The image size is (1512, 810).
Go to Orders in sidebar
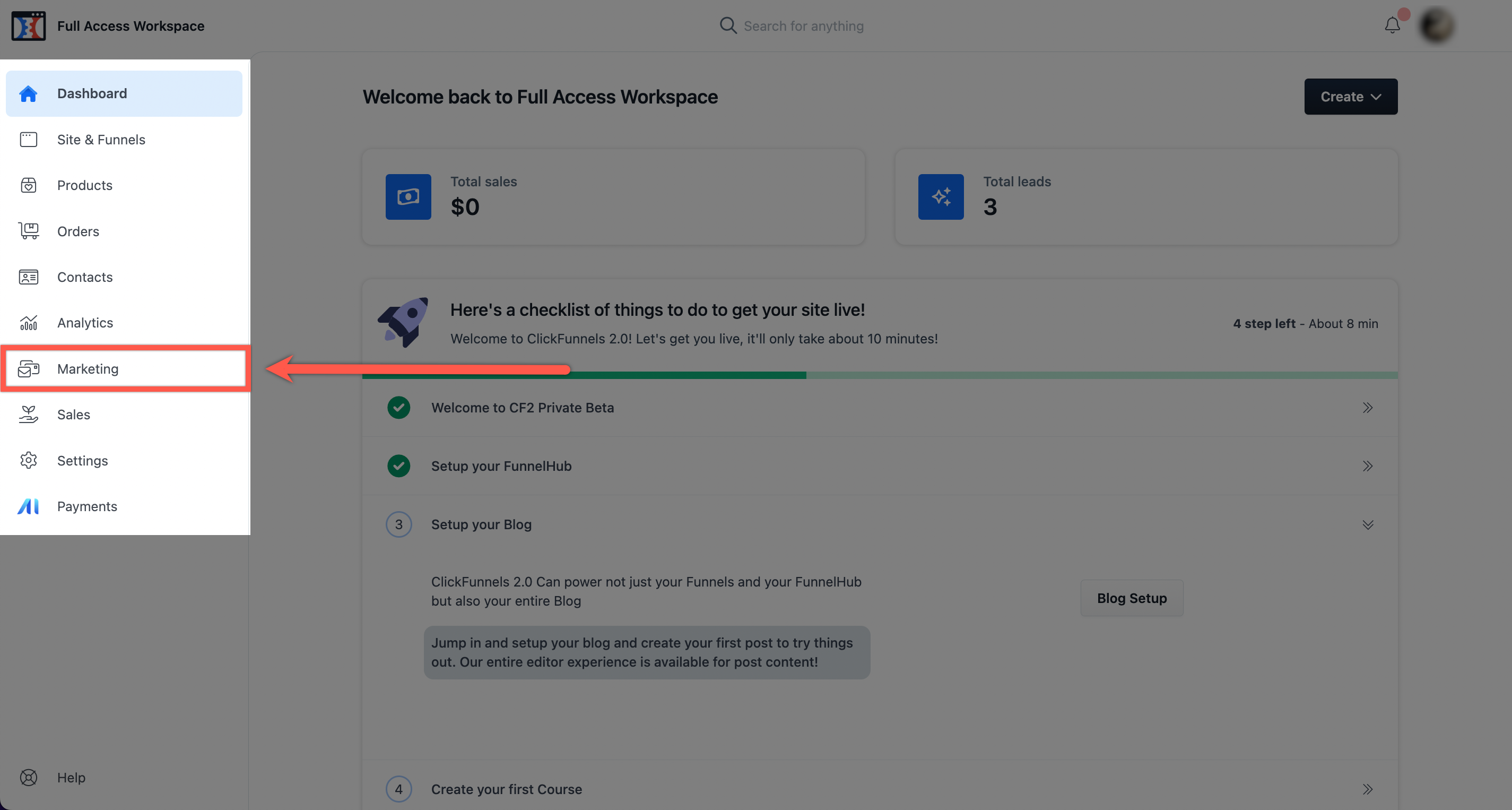pyautogui.click(x=124, y=231)
